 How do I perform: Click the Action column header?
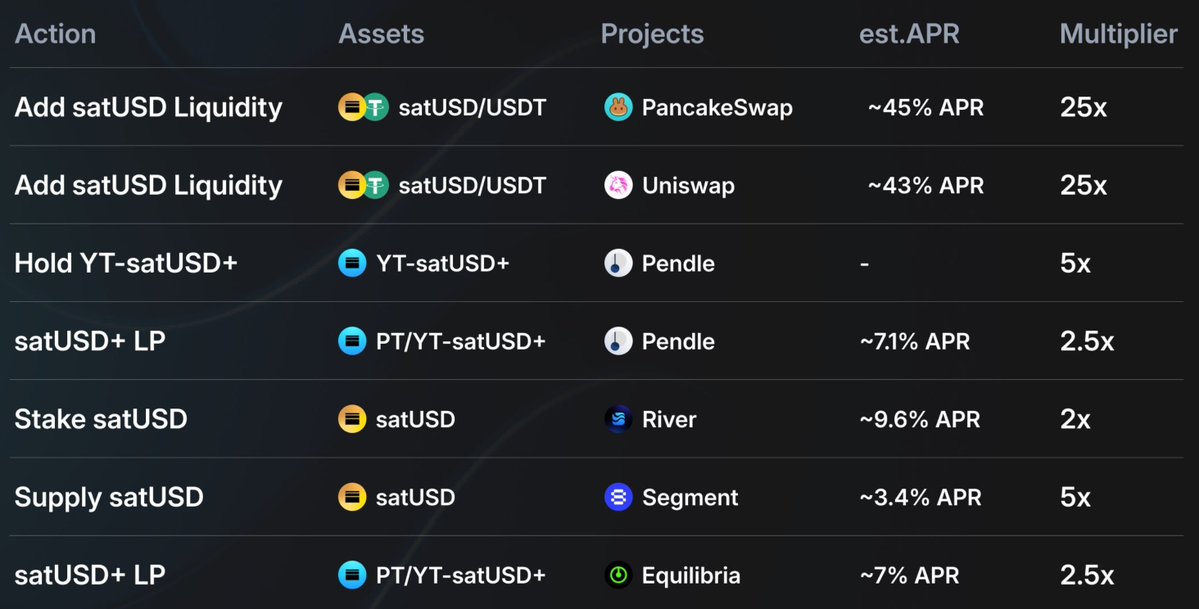click(55, 34)
